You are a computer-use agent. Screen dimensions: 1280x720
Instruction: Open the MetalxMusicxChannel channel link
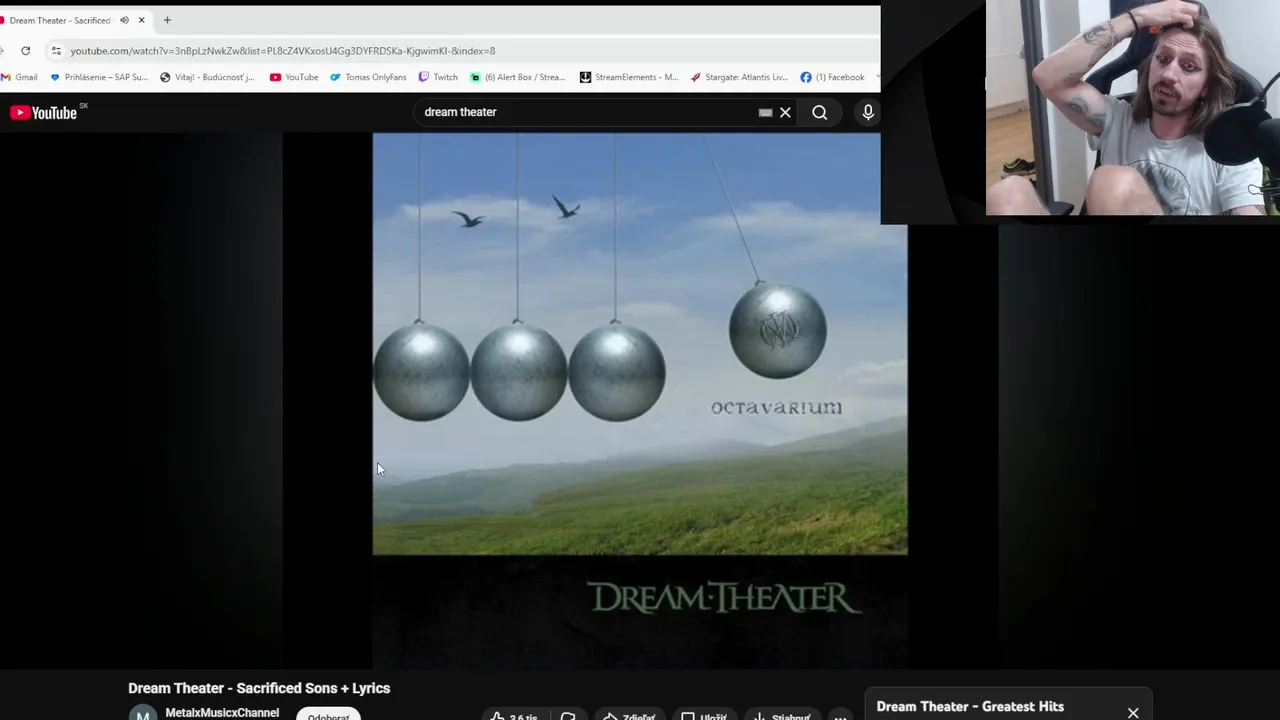tap(222, 713)
